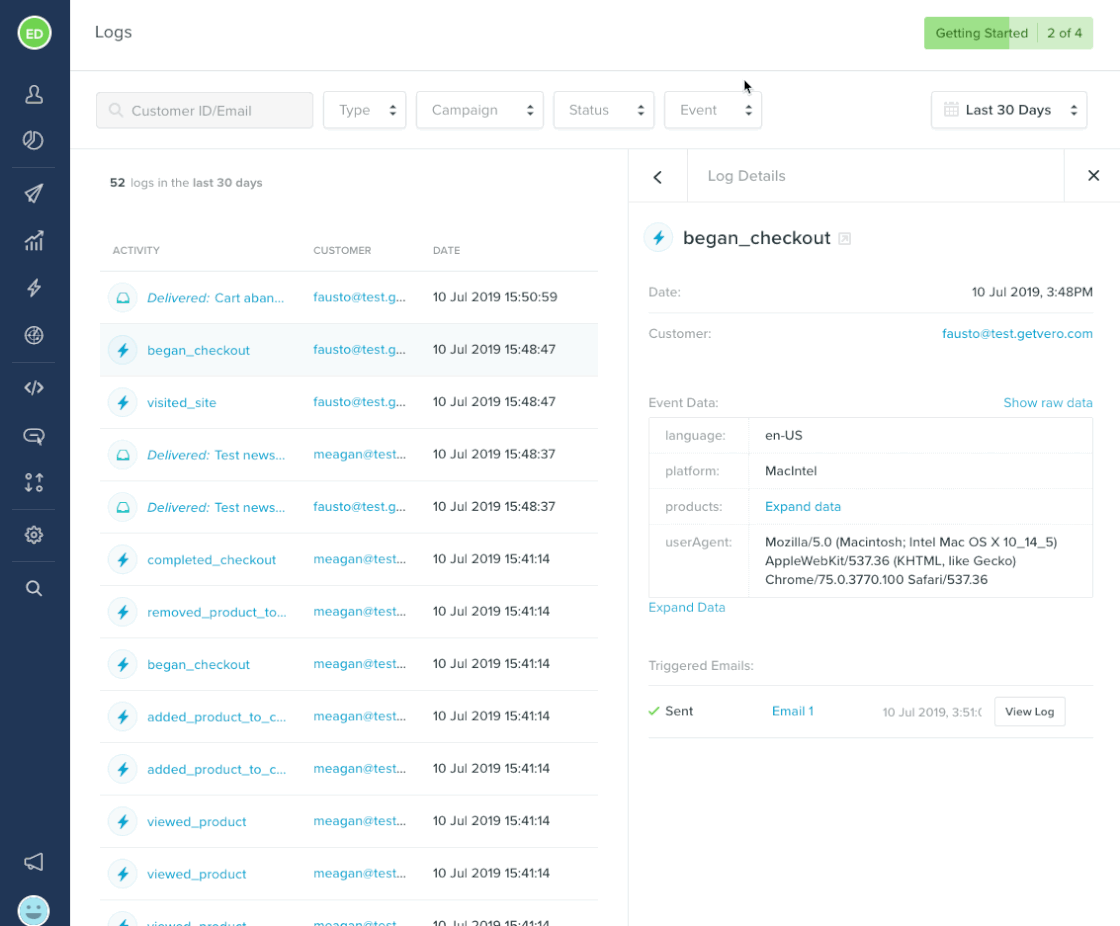Image resolution: width=1120 pixels, height=926 pixels.
Task: Open the Email 1 triggered email link
Action: [x=792, y=712]
